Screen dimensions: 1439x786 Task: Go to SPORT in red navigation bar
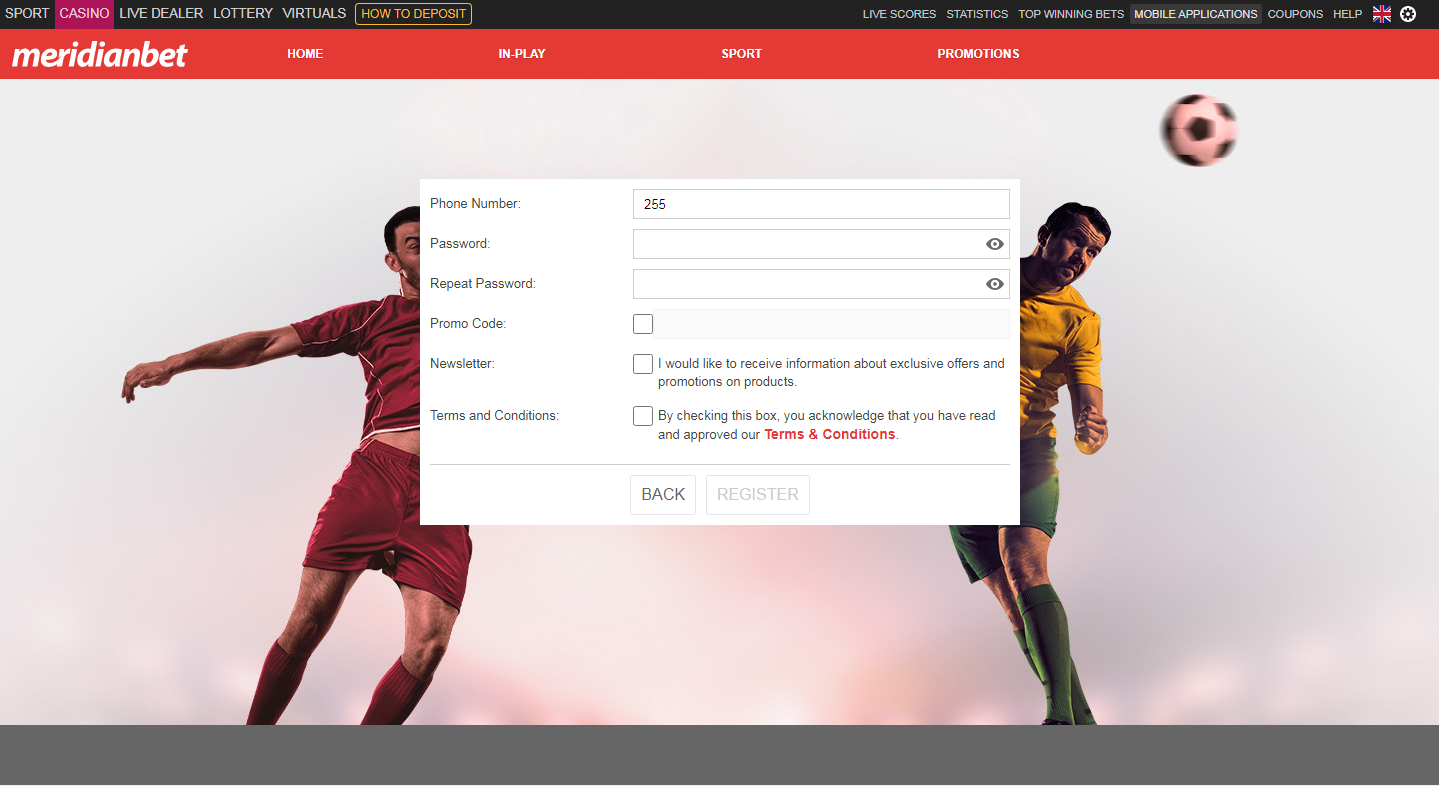pyautogui.click(x=741, y=54)
